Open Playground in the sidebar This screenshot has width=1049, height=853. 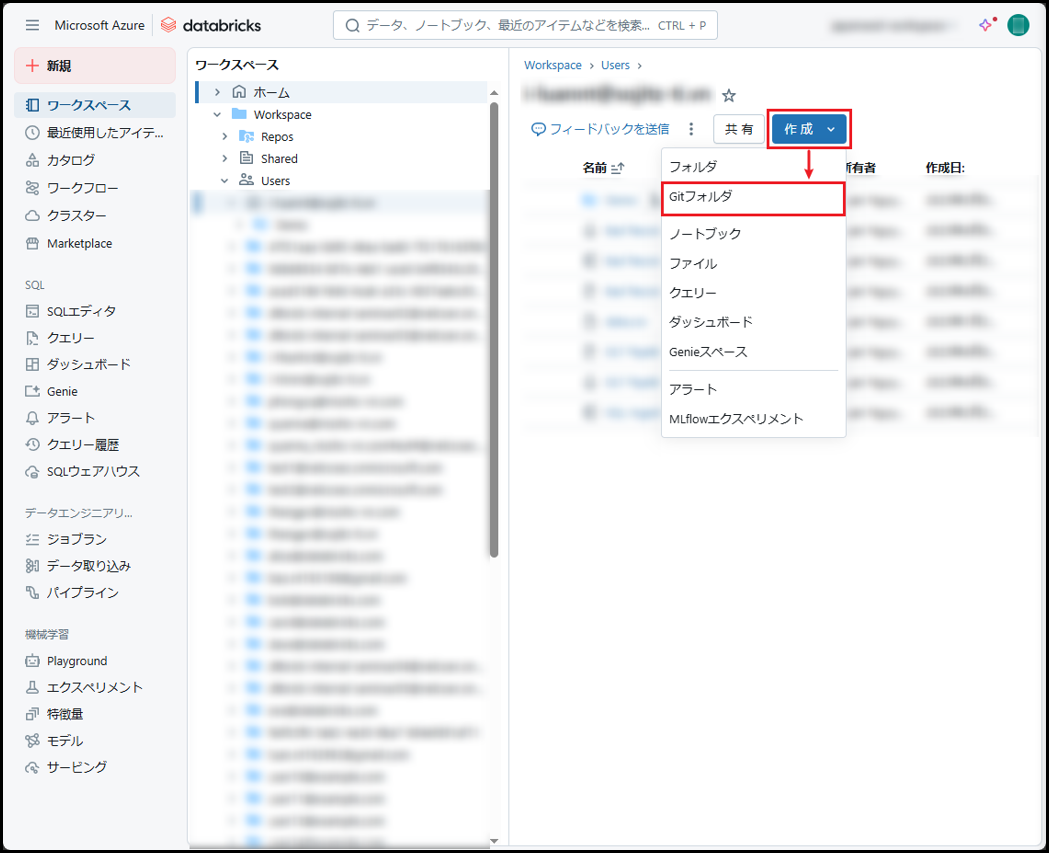[x=95, y=661]
